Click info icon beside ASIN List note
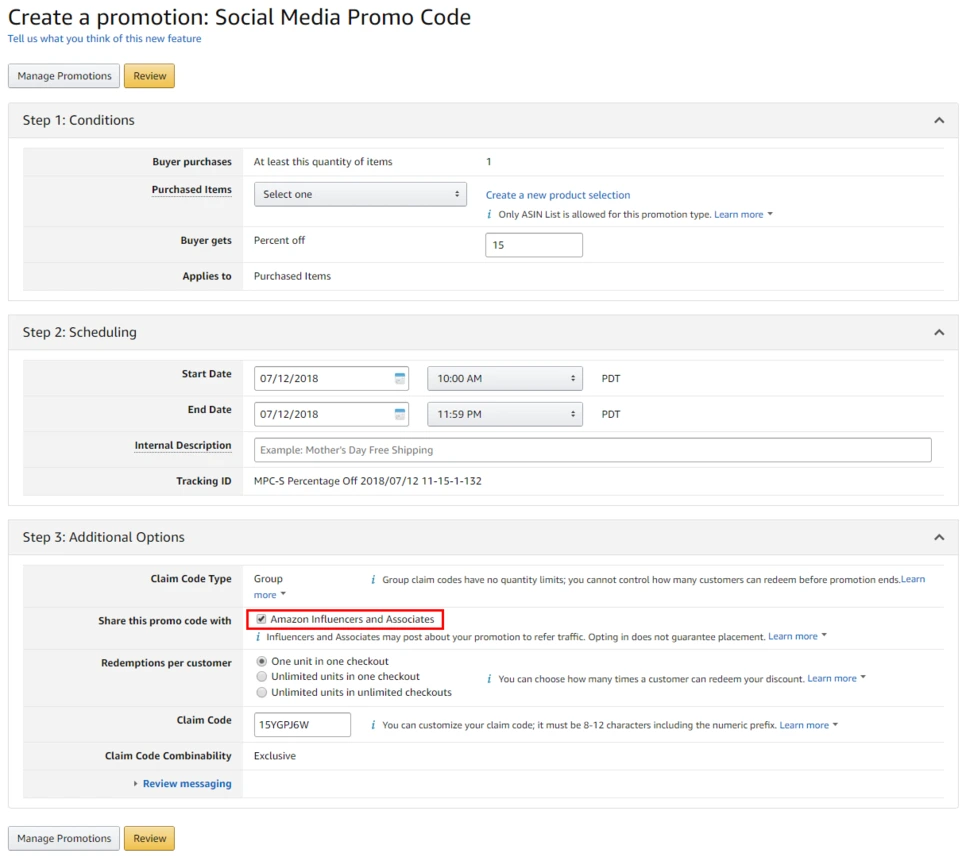This screenshot has height=861, width=966. (489, 215)
